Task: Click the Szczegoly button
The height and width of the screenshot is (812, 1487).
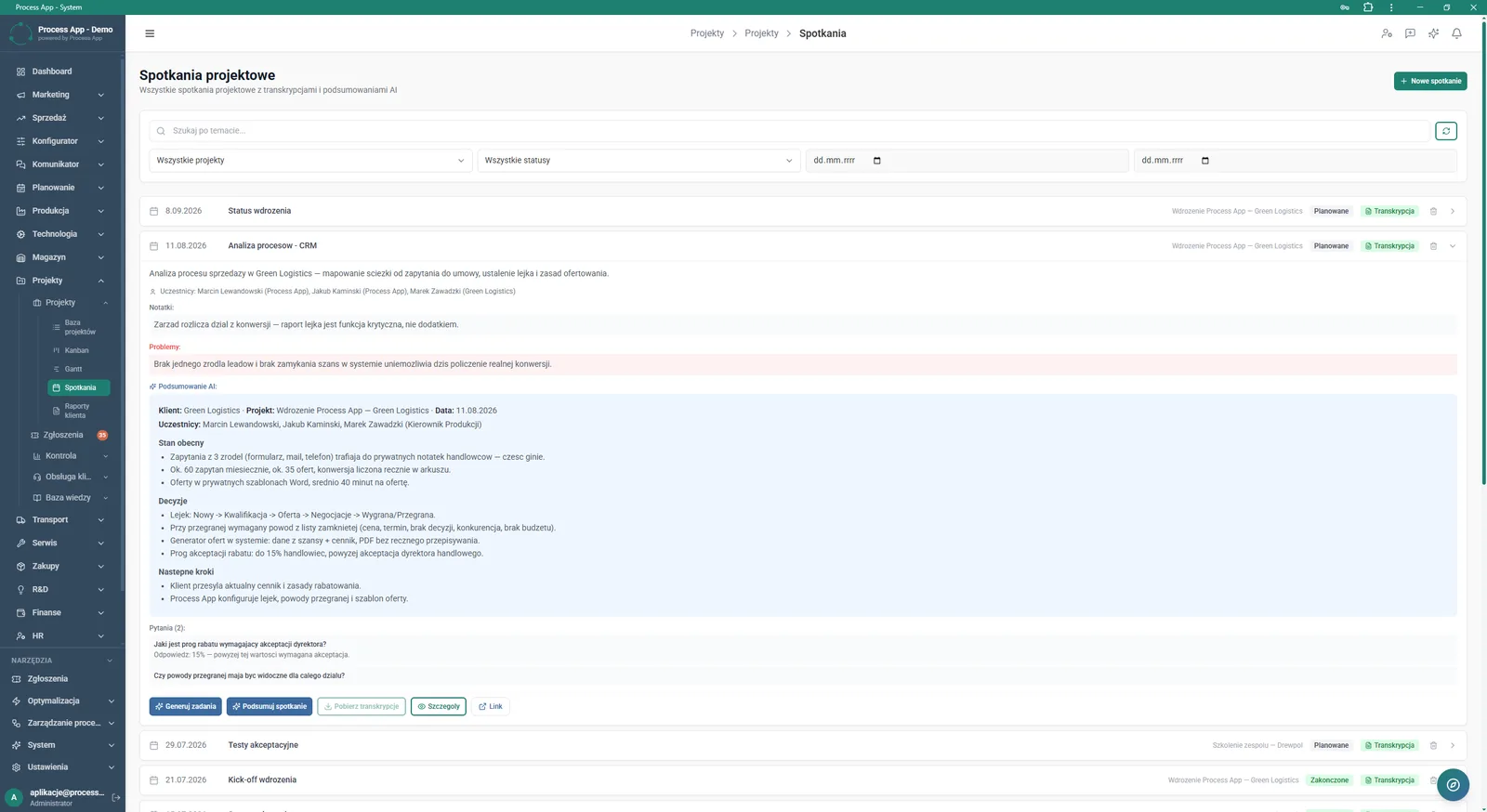Action: pos(439,706)
